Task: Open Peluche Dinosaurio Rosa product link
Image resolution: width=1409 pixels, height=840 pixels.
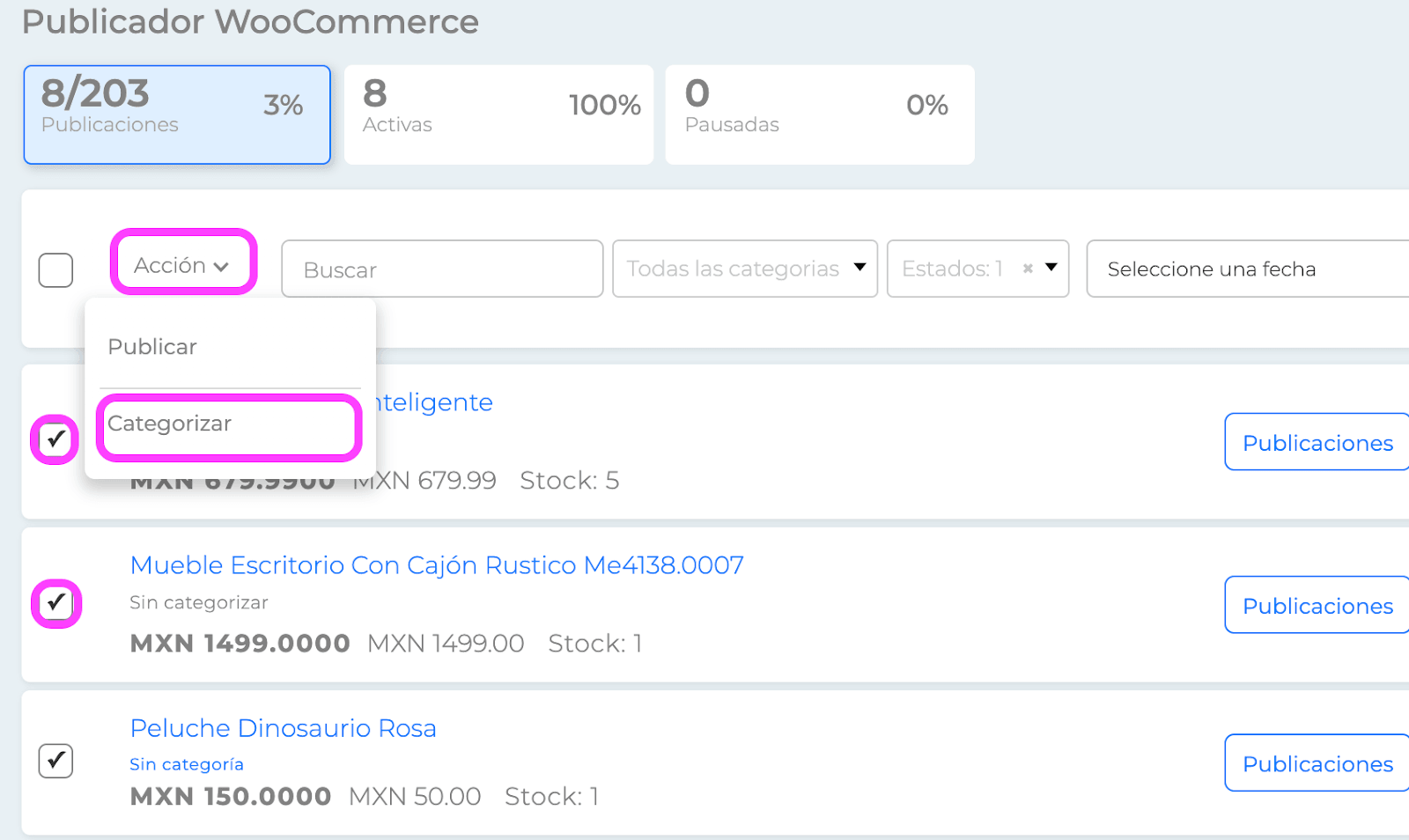Action: pos(283,728)
